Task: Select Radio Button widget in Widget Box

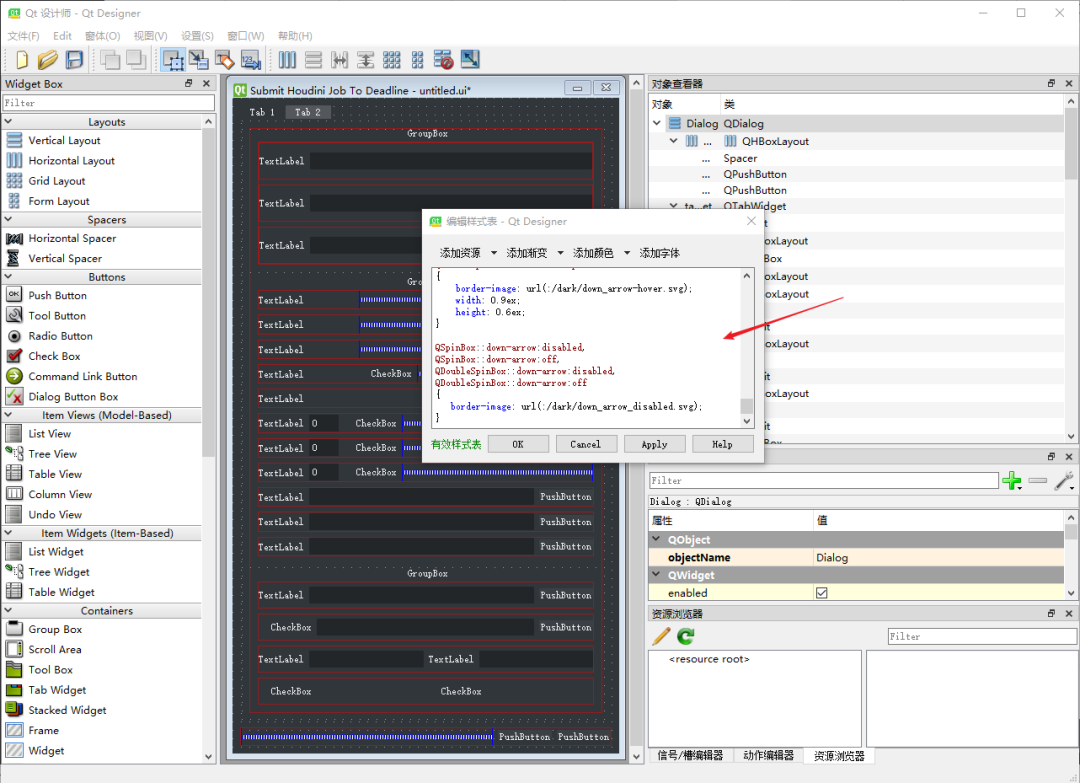Action: [x=60, y=336]
